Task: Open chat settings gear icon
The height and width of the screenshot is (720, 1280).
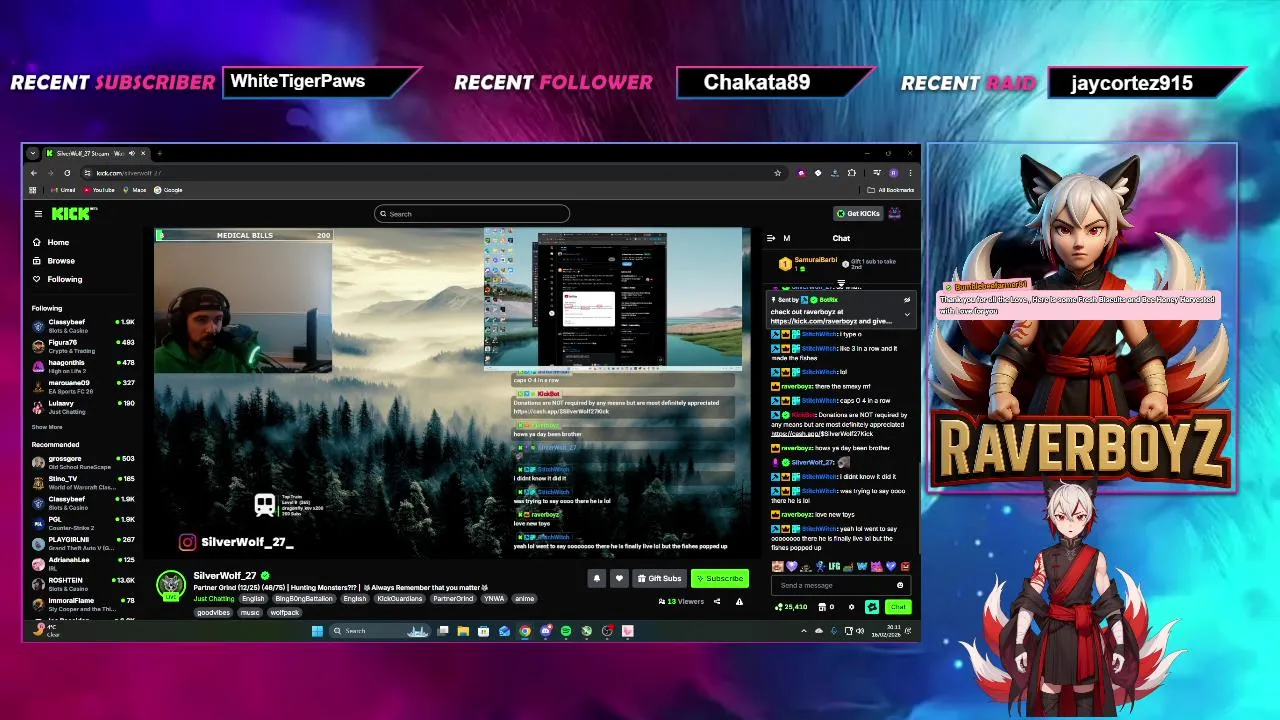Action: coord(851,607)
